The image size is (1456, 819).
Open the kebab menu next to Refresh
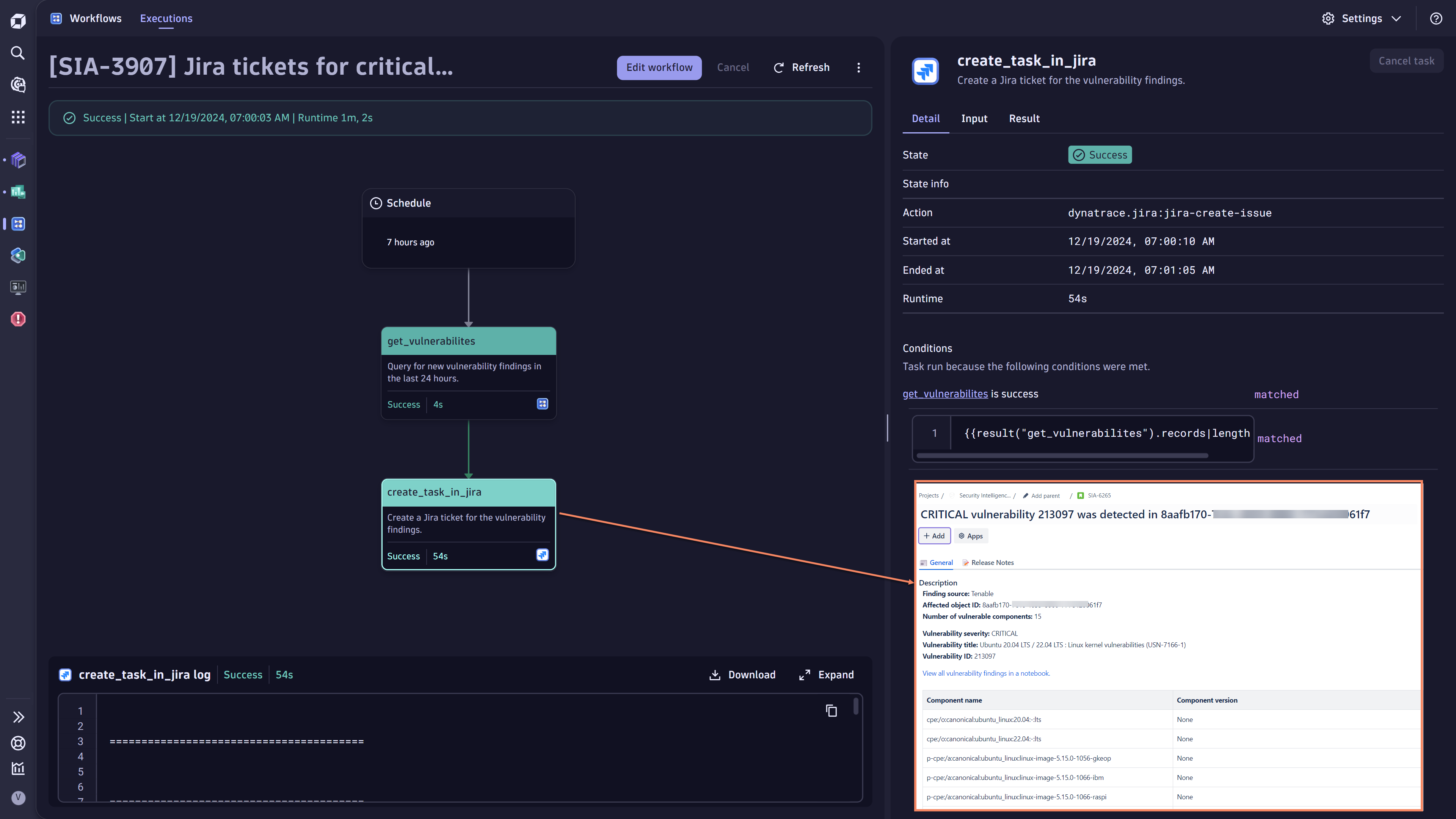pyautogui.click(x=858, y=67)
